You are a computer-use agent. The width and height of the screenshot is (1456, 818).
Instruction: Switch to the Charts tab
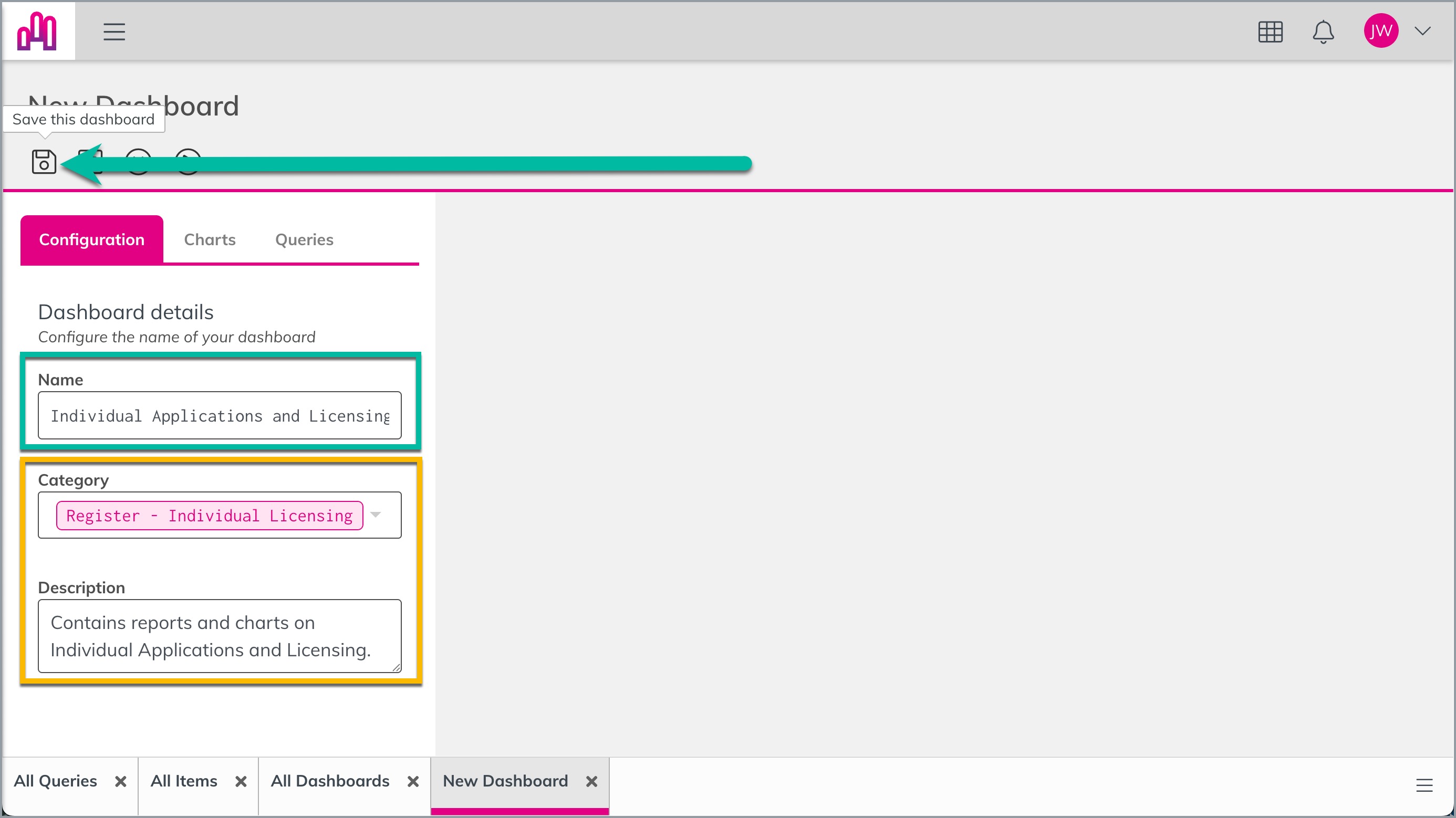[210, 239]
